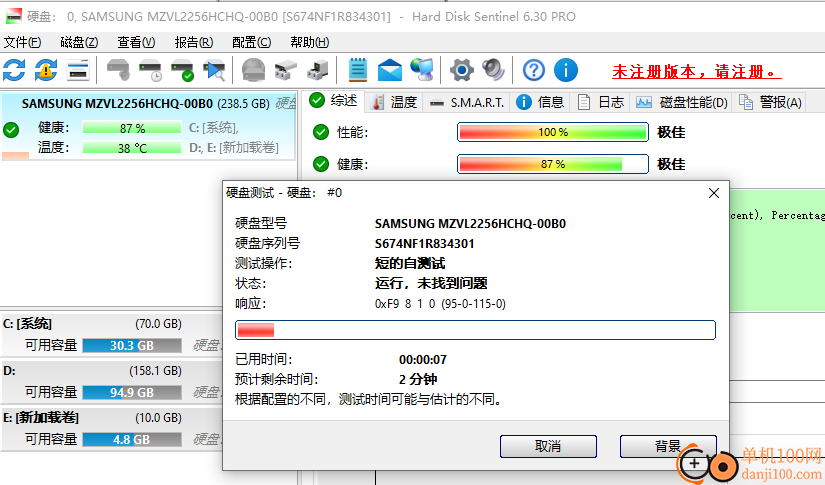Click the 背景 button in test dialog
This screenshot has width=825, height=485.
point(668,447)
